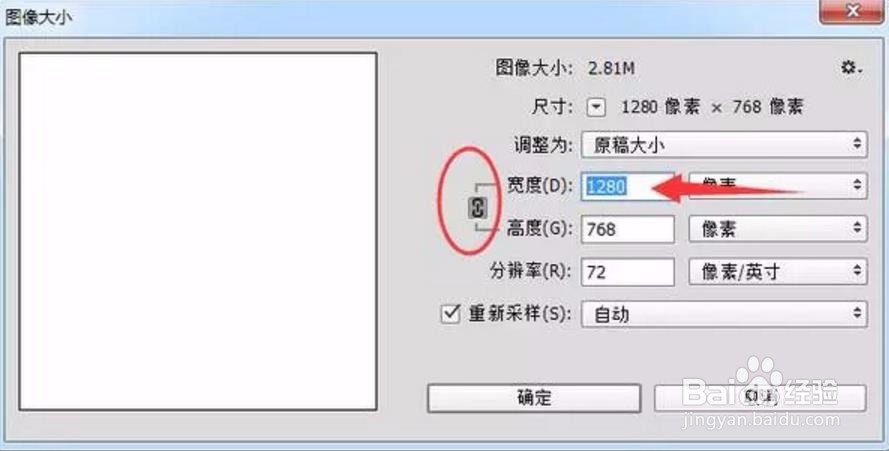Click the 分辨率 field showing 72
Viewport: 889px width, 451px height.
[x=628, y=272]
